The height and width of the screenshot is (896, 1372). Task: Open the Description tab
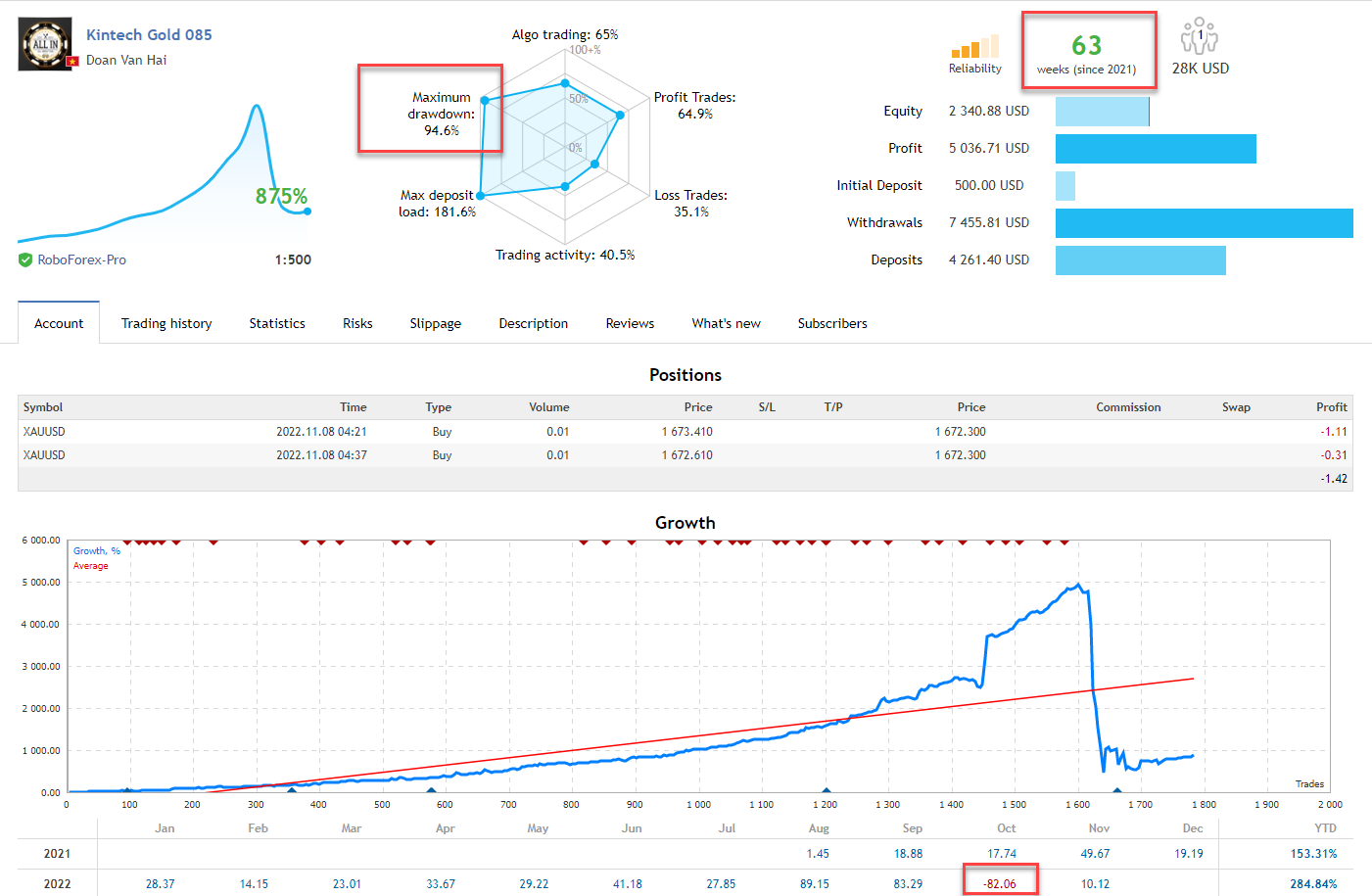[x=533, y=323]
